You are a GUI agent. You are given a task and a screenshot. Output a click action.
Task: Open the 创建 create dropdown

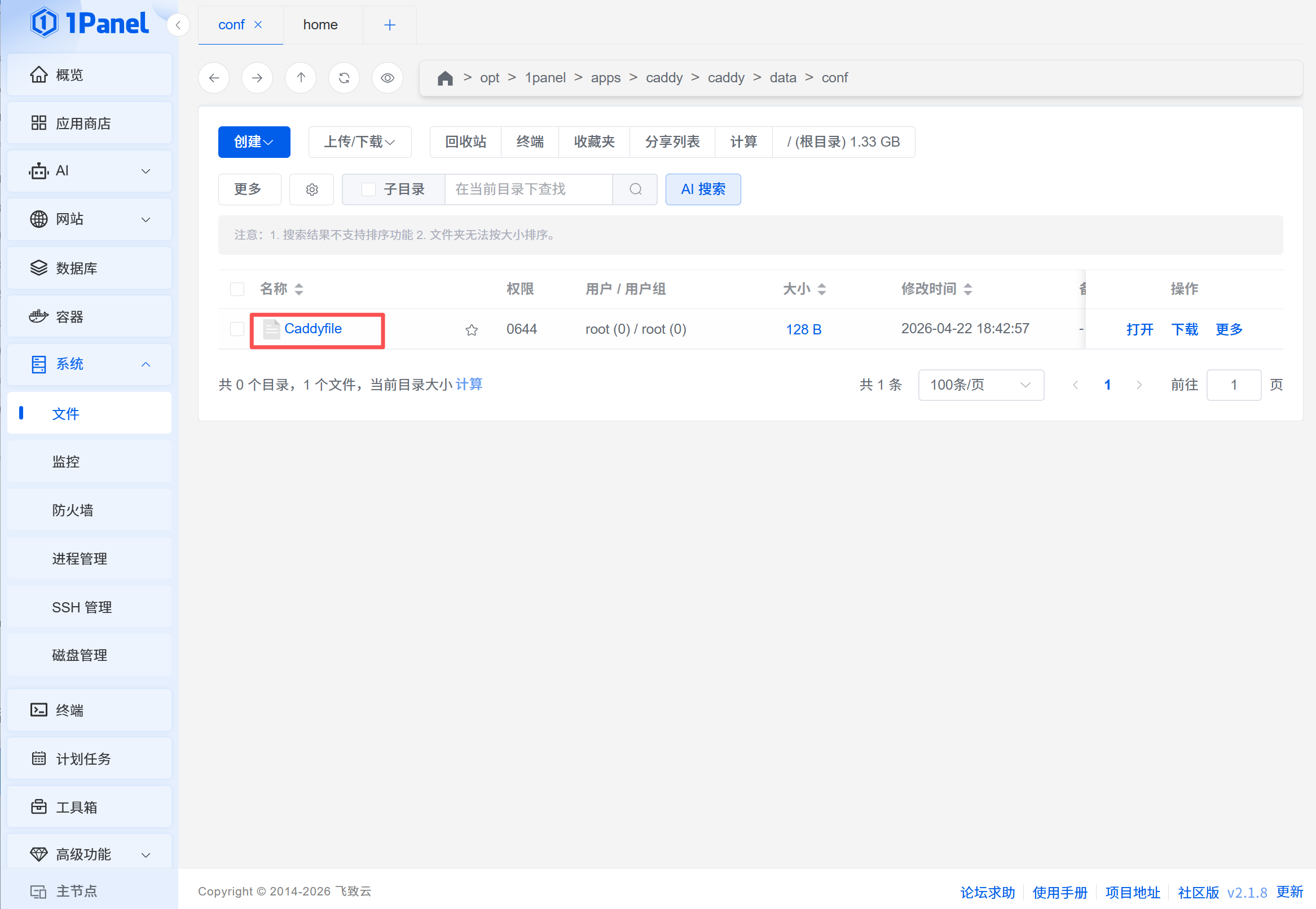pos(254,142)
